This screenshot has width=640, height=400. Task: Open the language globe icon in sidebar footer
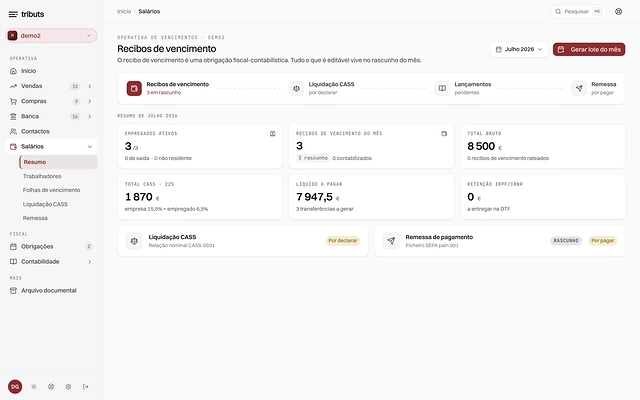51,387
